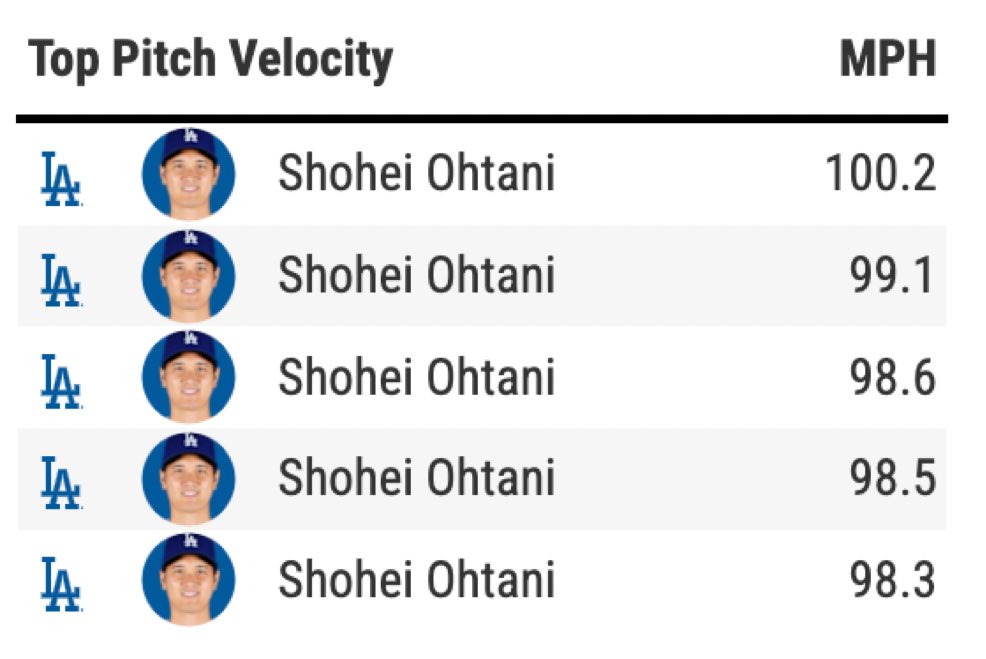The height and width of the screenshot is (659, 986).
Task: Select the Shohei Ohtani name with 98.5 MPH
Action: pos(417,477)
